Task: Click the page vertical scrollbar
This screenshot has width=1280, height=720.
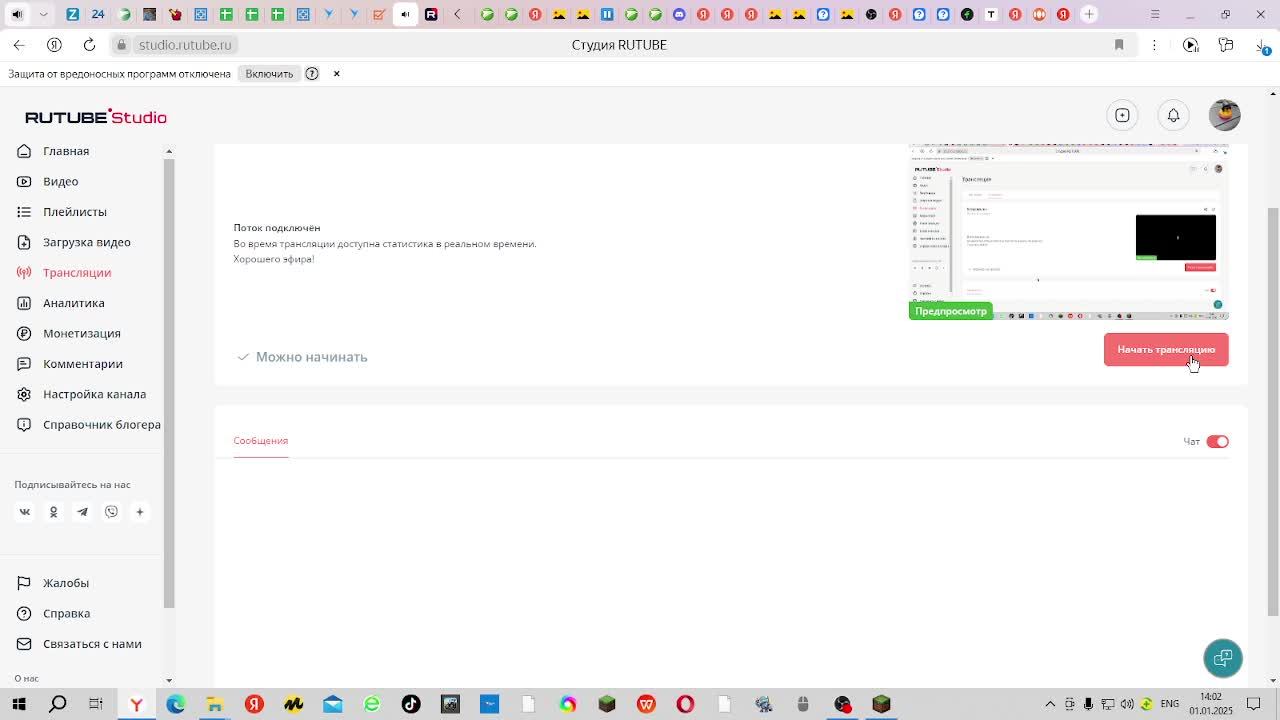Action: click(1273, 410)
